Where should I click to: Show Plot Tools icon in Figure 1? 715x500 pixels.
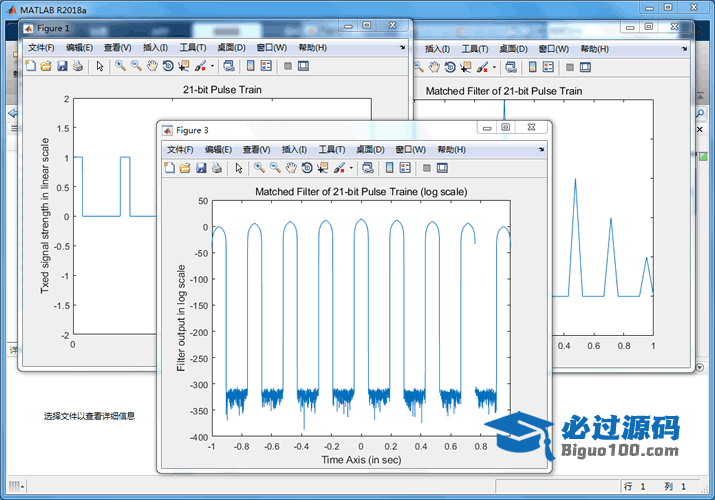(303, 66)
